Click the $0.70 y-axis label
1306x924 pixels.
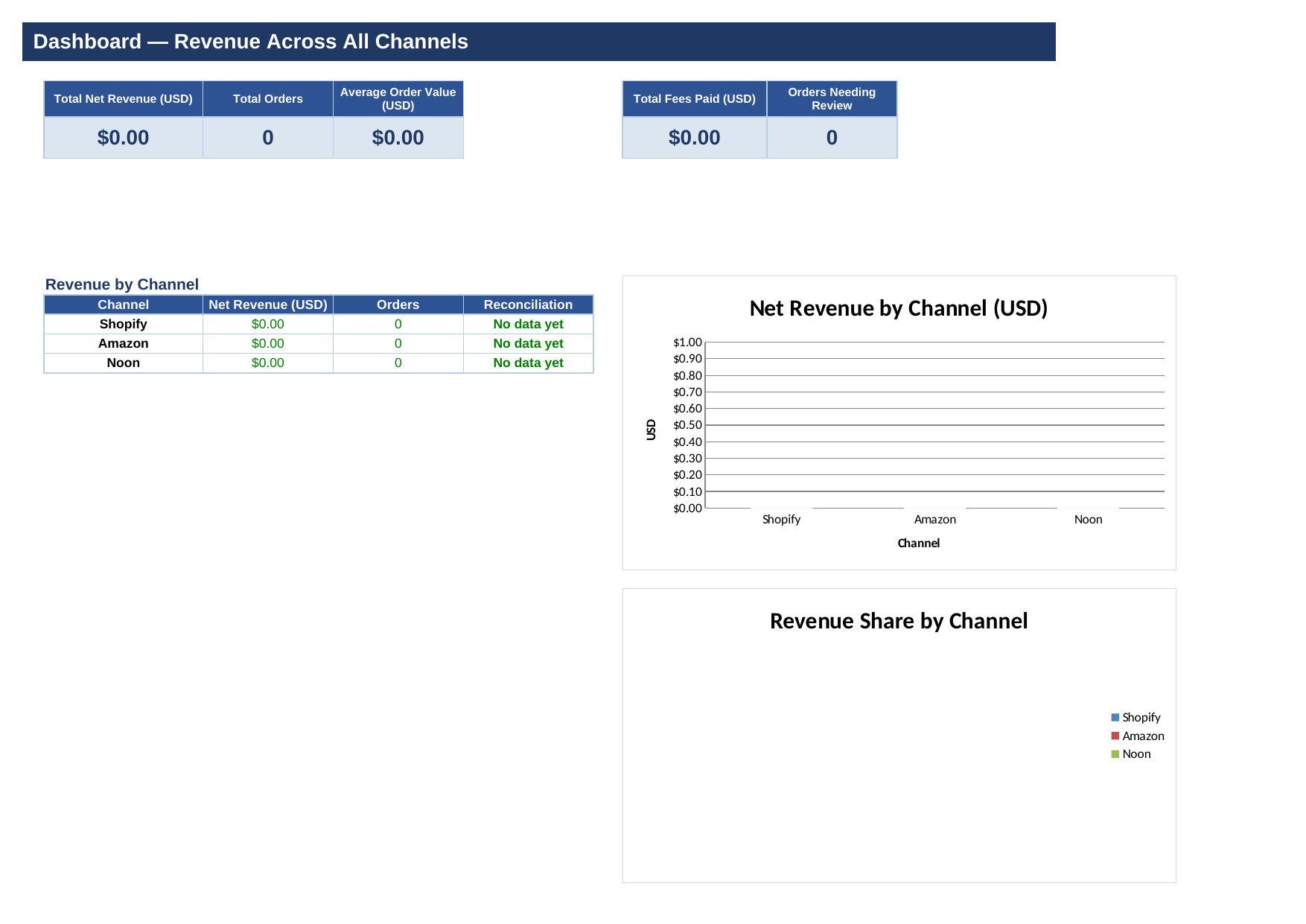click(687, 392)
